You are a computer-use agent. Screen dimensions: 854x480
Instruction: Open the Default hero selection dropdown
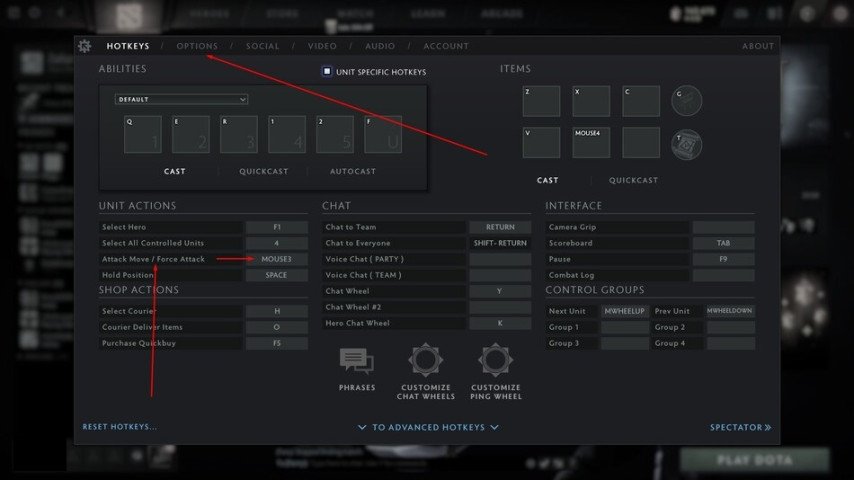(x=181, y=99)
